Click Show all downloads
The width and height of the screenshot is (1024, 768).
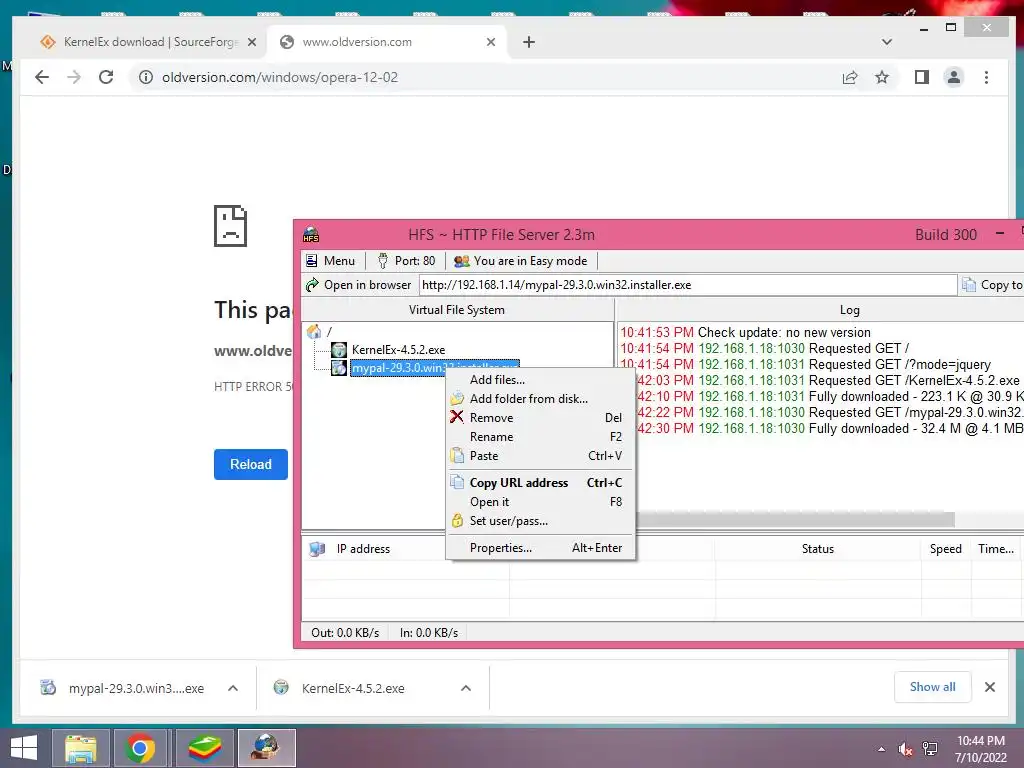tap(933, 687)
